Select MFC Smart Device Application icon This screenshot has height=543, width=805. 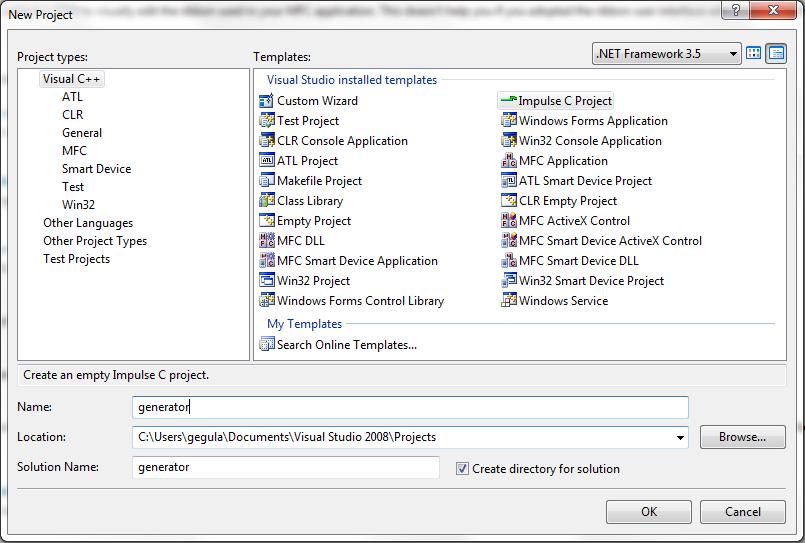coord(266,261)
